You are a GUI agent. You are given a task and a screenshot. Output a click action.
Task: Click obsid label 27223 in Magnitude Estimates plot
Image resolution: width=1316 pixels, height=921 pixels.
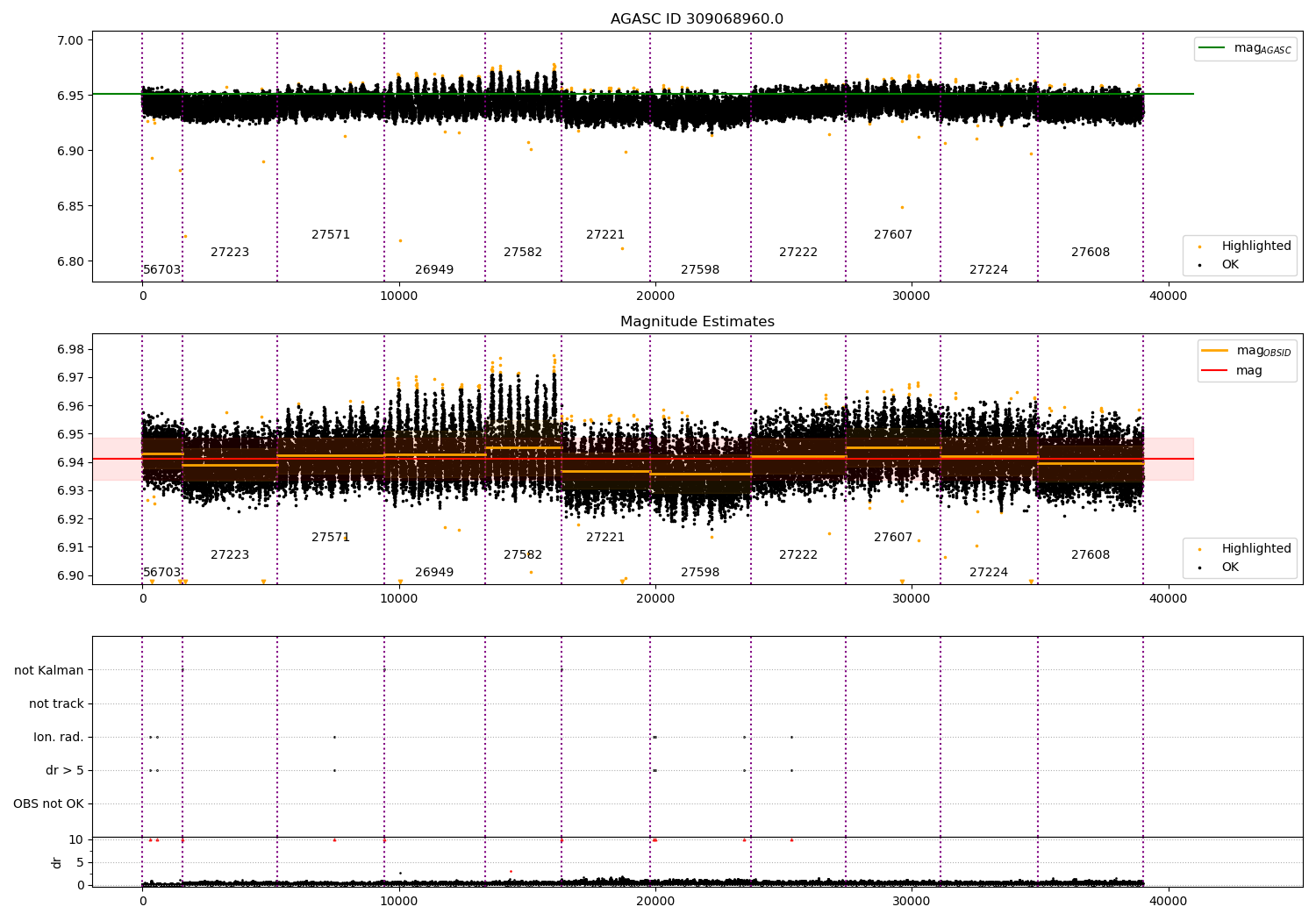pos(230,555)
